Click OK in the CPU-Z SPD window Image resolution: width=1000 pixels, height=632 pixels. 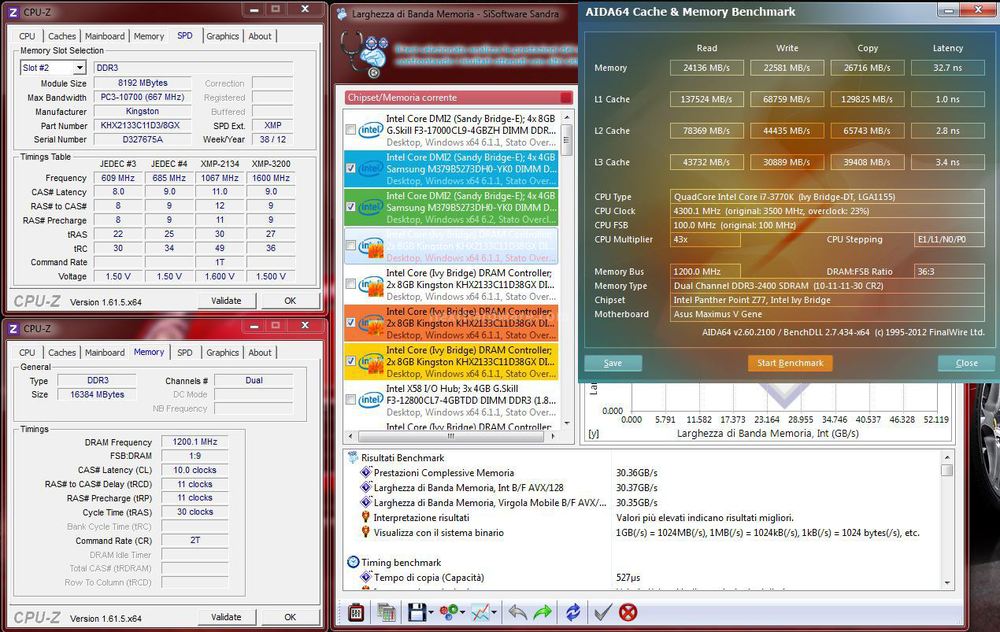290,300
